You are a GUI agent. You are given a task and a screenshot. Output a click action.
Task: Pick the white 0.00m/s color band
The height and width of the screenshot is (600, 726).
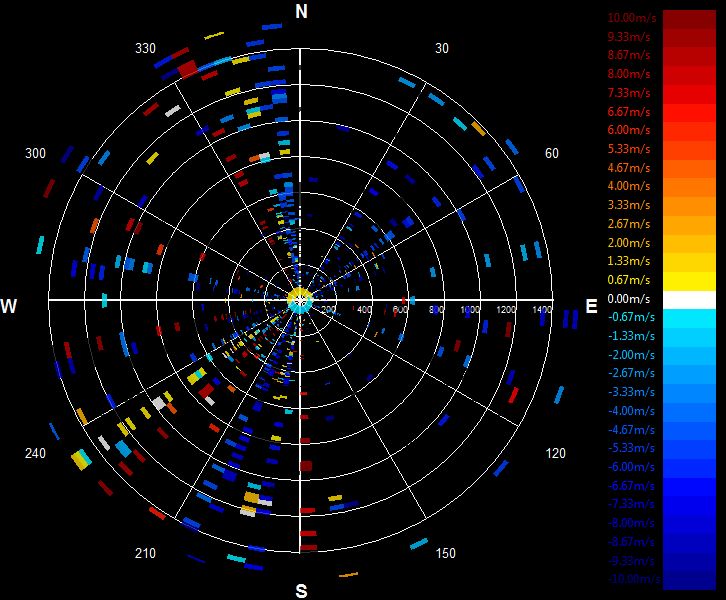(689, 300)
